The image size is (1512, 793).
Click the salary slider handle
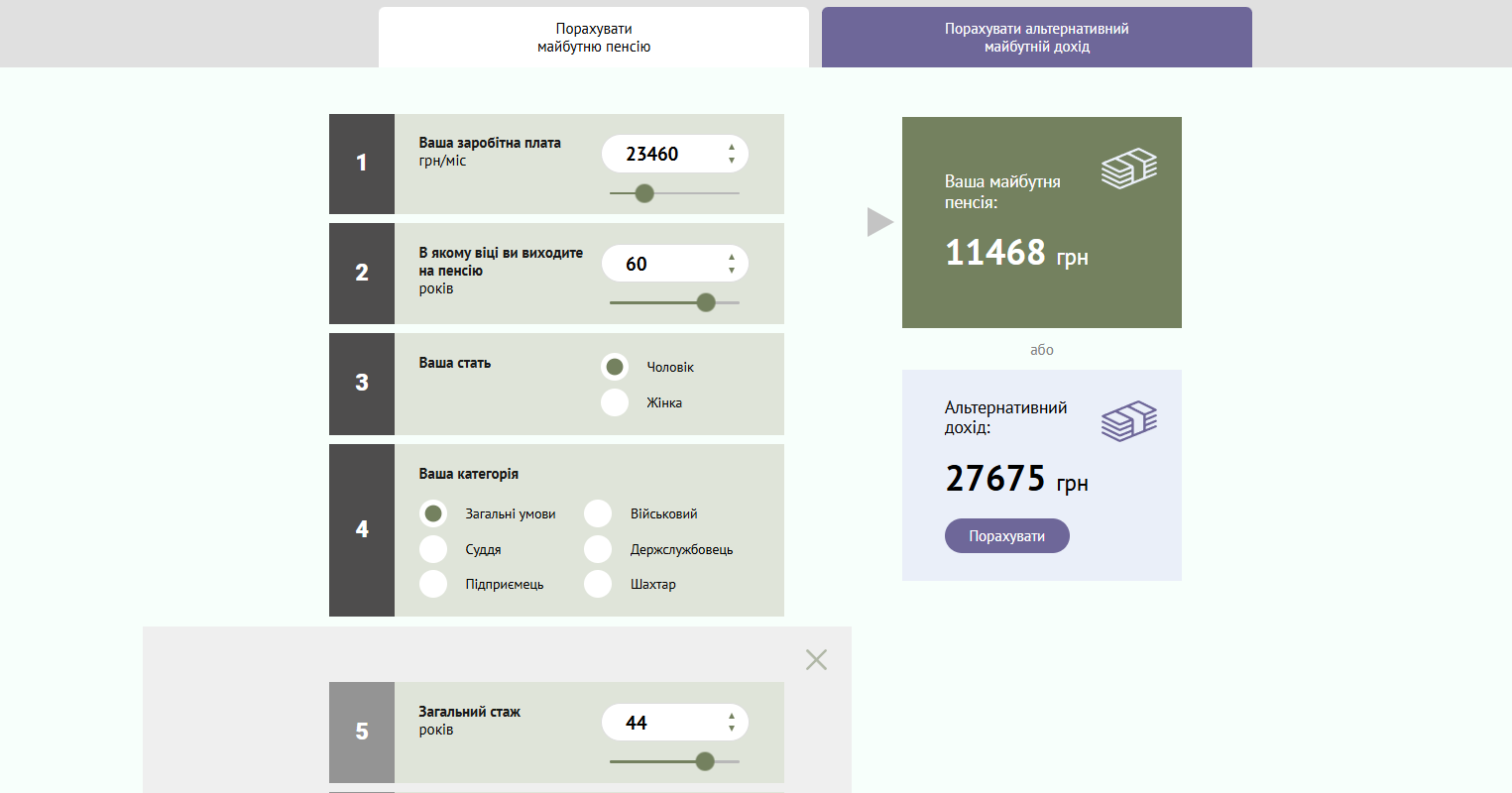click(x=644, y=193)
